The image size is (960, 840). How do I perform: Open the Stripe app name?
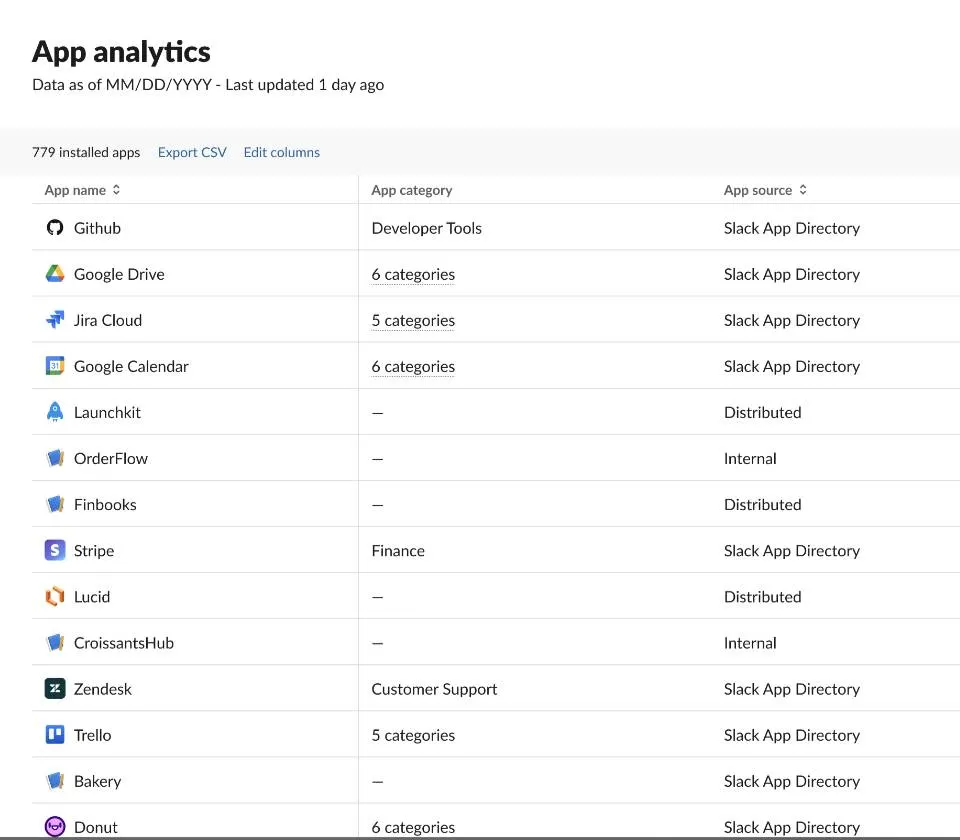coord(94,550)
